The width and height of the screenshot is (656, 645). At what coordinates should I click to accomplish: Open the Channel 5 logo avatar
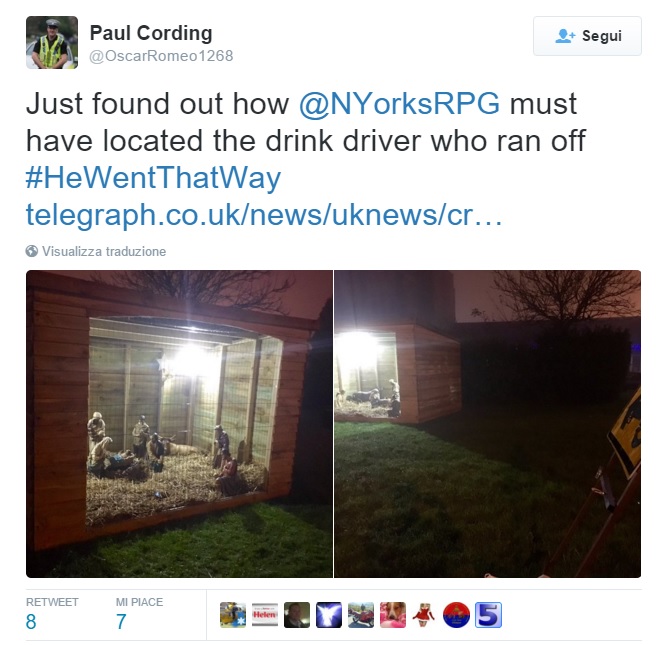(488, 615)
